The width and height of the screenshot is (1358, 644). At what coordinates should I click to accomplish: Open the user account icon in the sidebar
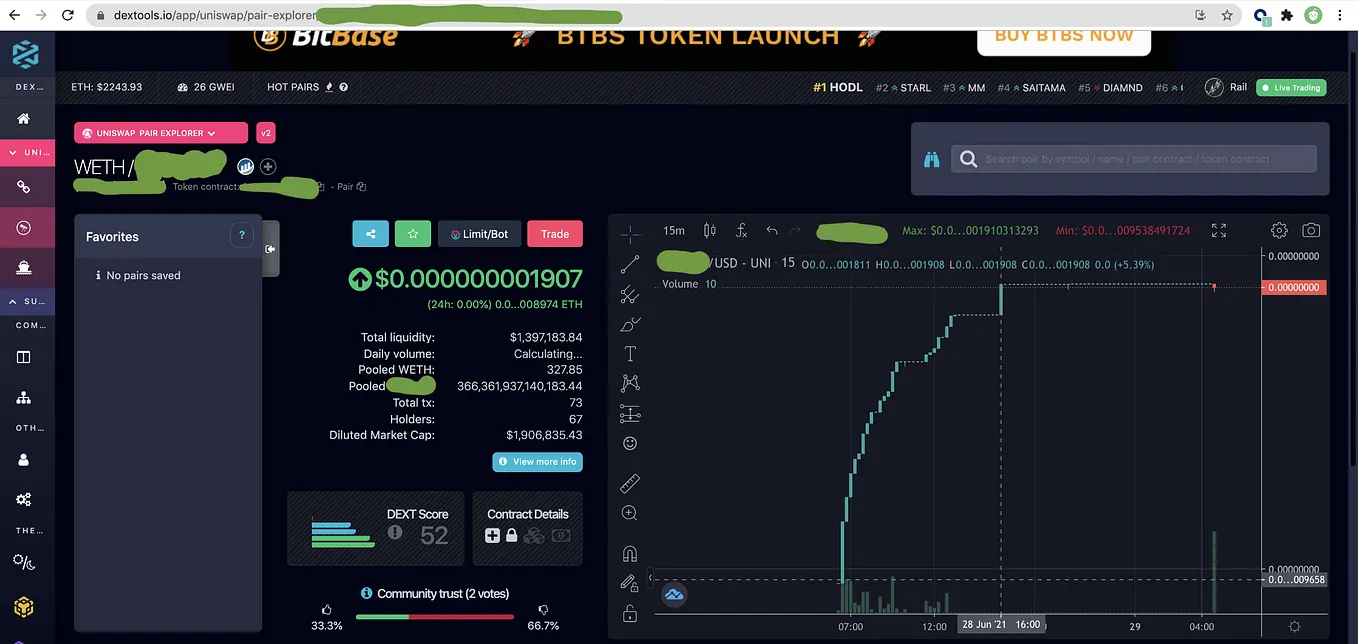click(24, 460)
